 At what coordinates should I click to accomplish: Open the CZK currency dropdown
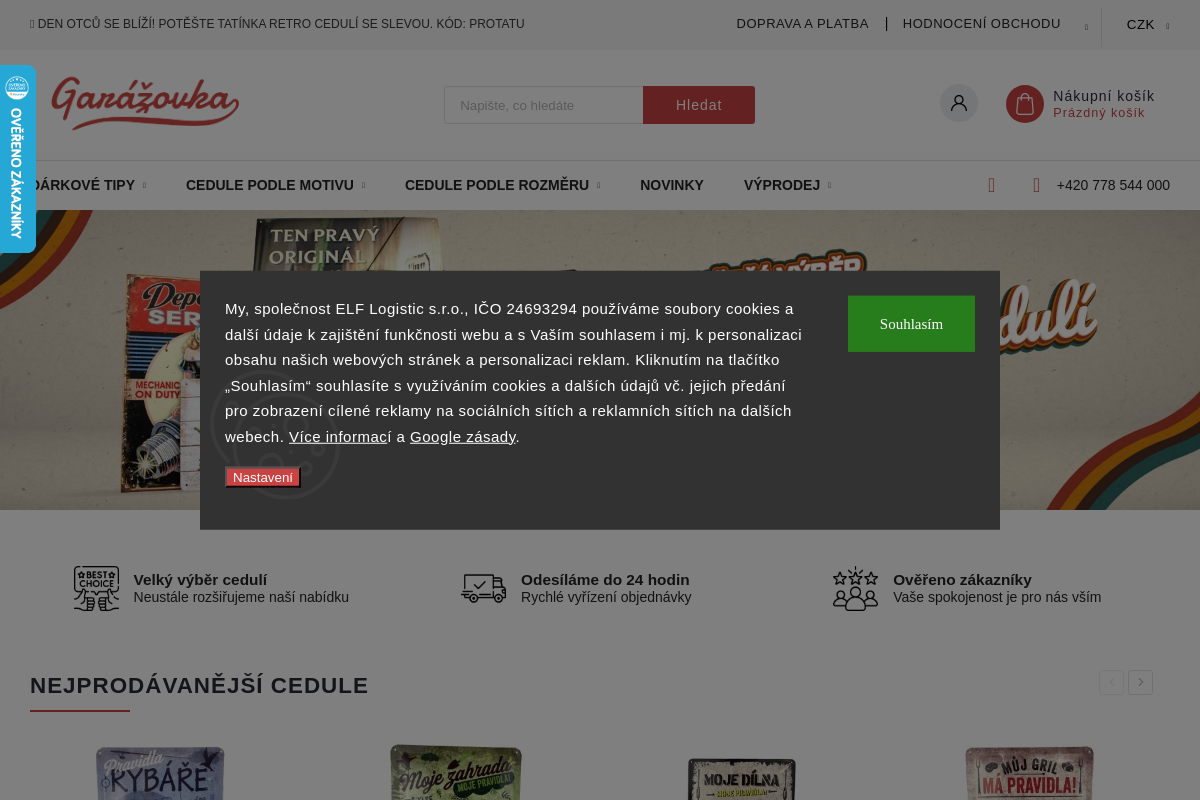coord(1148,25)
